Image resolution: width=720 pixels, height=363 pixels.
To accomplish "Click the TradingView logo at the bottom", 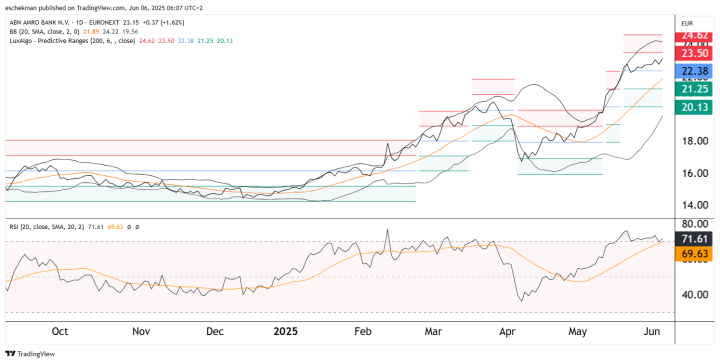I will pyautogui.click(x=30, y=354).
